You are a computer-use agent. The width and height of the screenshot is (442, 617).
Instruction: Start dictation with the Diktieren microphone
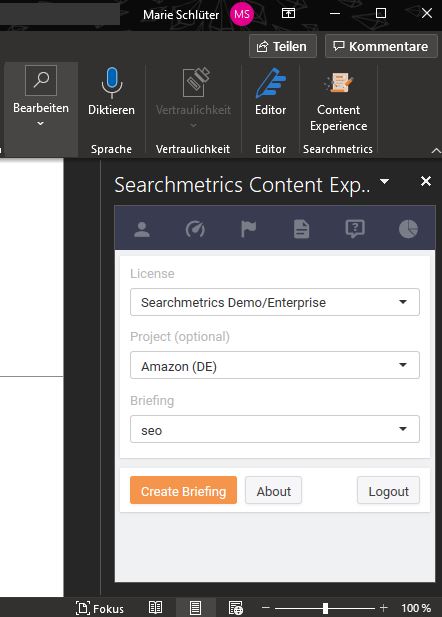[111, 83]
